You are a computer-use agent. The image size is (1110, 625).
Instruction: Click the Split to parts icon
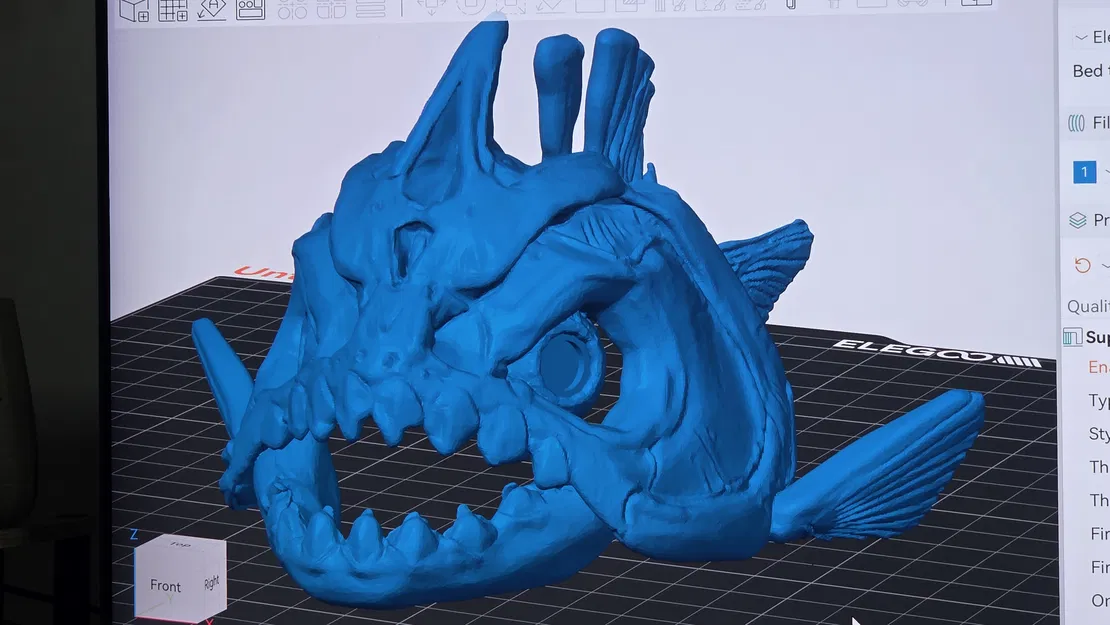coord(331,8)
